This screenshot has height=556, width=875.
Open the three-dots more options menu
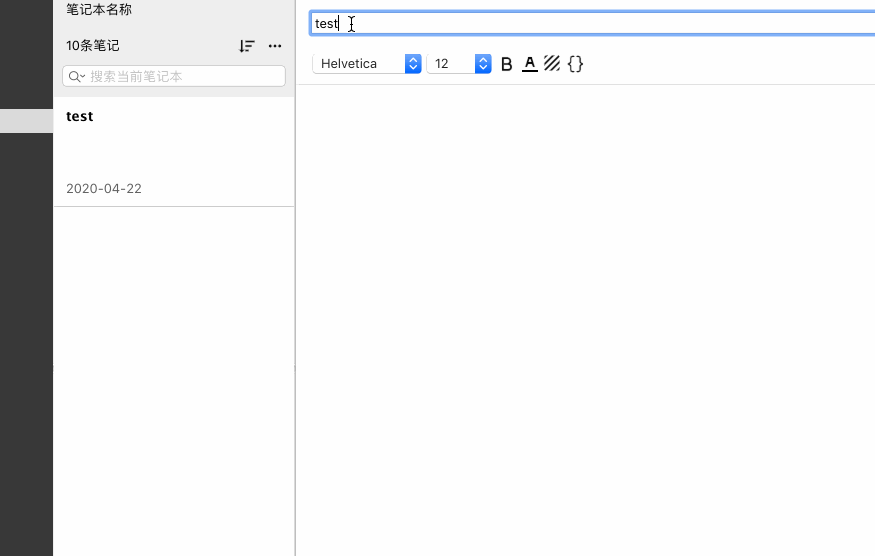click(x=275, y=46)
